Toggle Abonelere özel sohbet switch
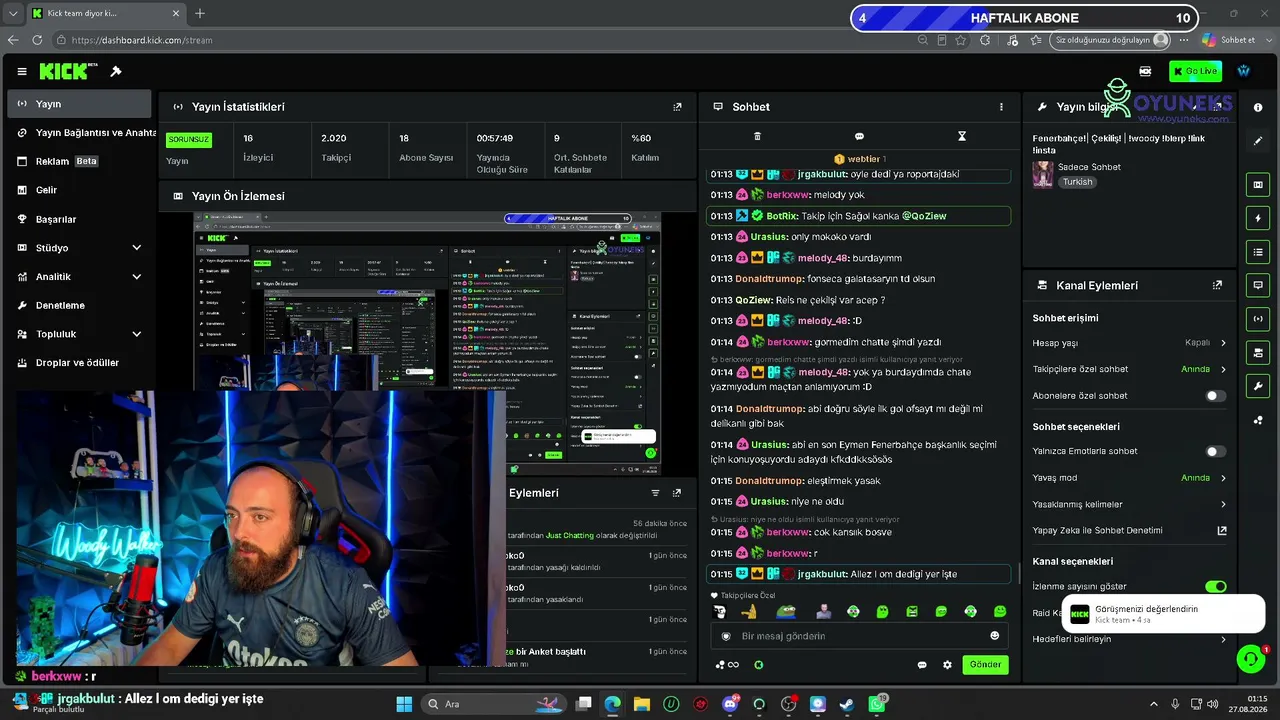This screenshot has width=1280, height=720. tap(1215, 396)
